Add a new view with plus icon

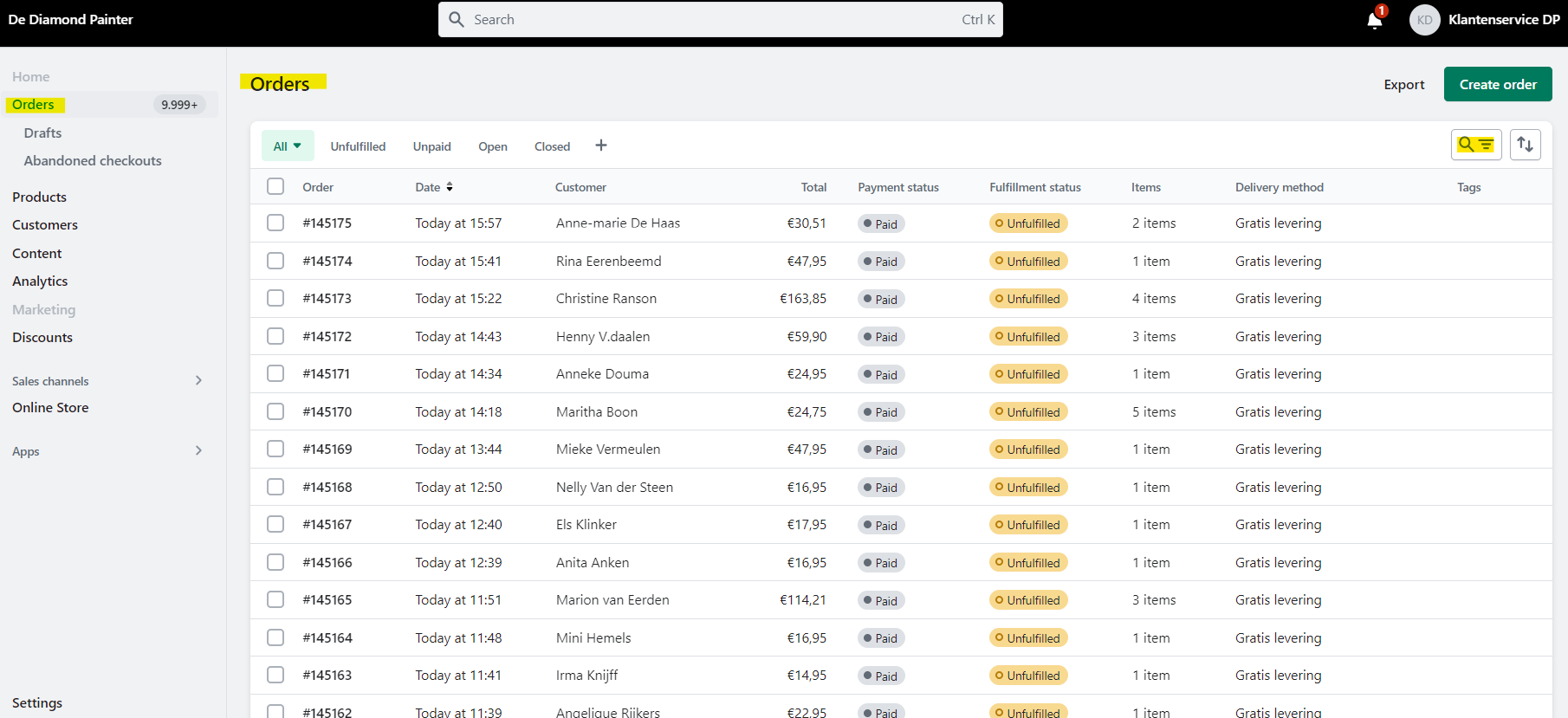pyautogui.click(x=601, y=146)
